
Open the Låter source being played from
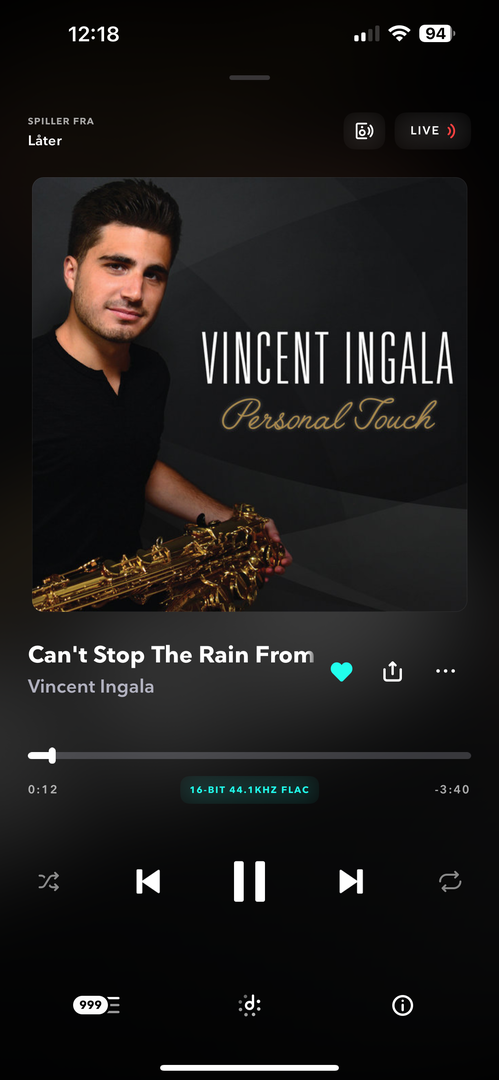coord(45,141)
